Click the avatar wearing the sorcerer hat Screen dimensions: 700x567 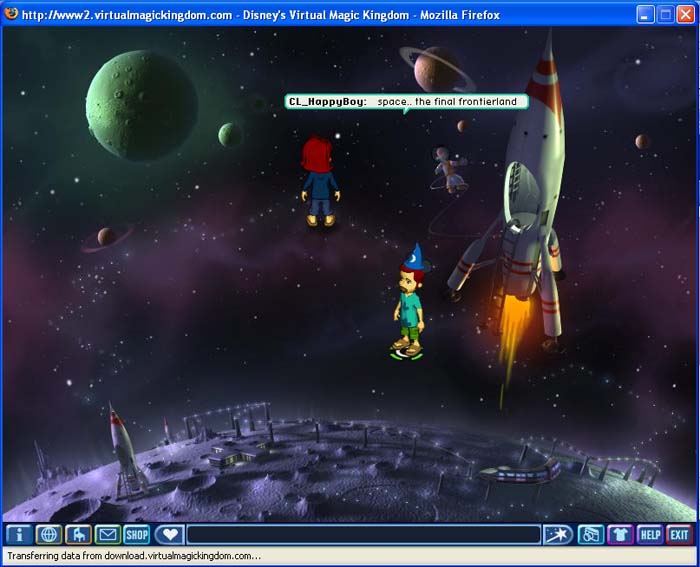tap(409, 302)
